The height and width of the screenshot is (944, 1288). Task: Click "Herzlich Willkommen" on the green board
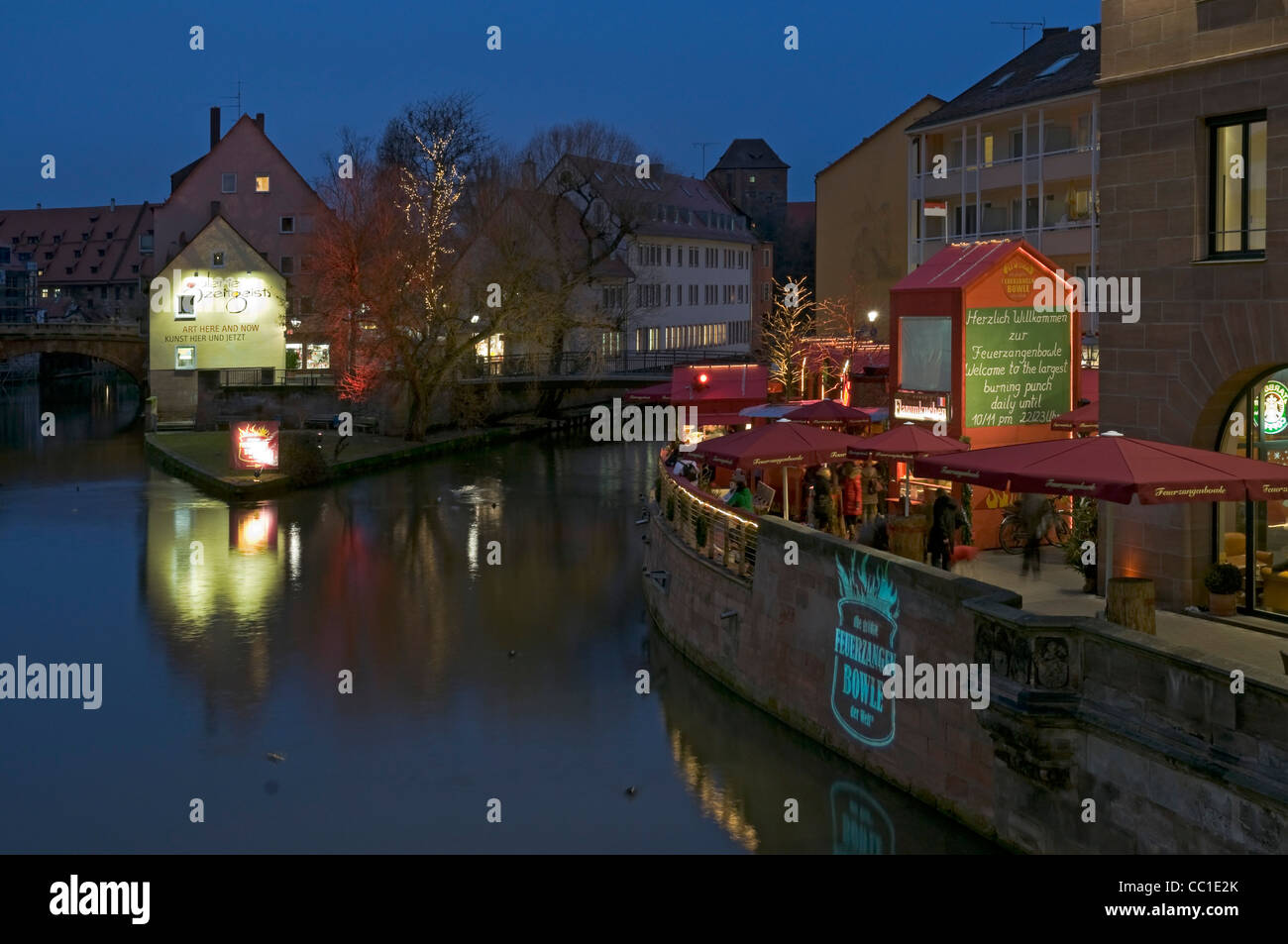1017,319
